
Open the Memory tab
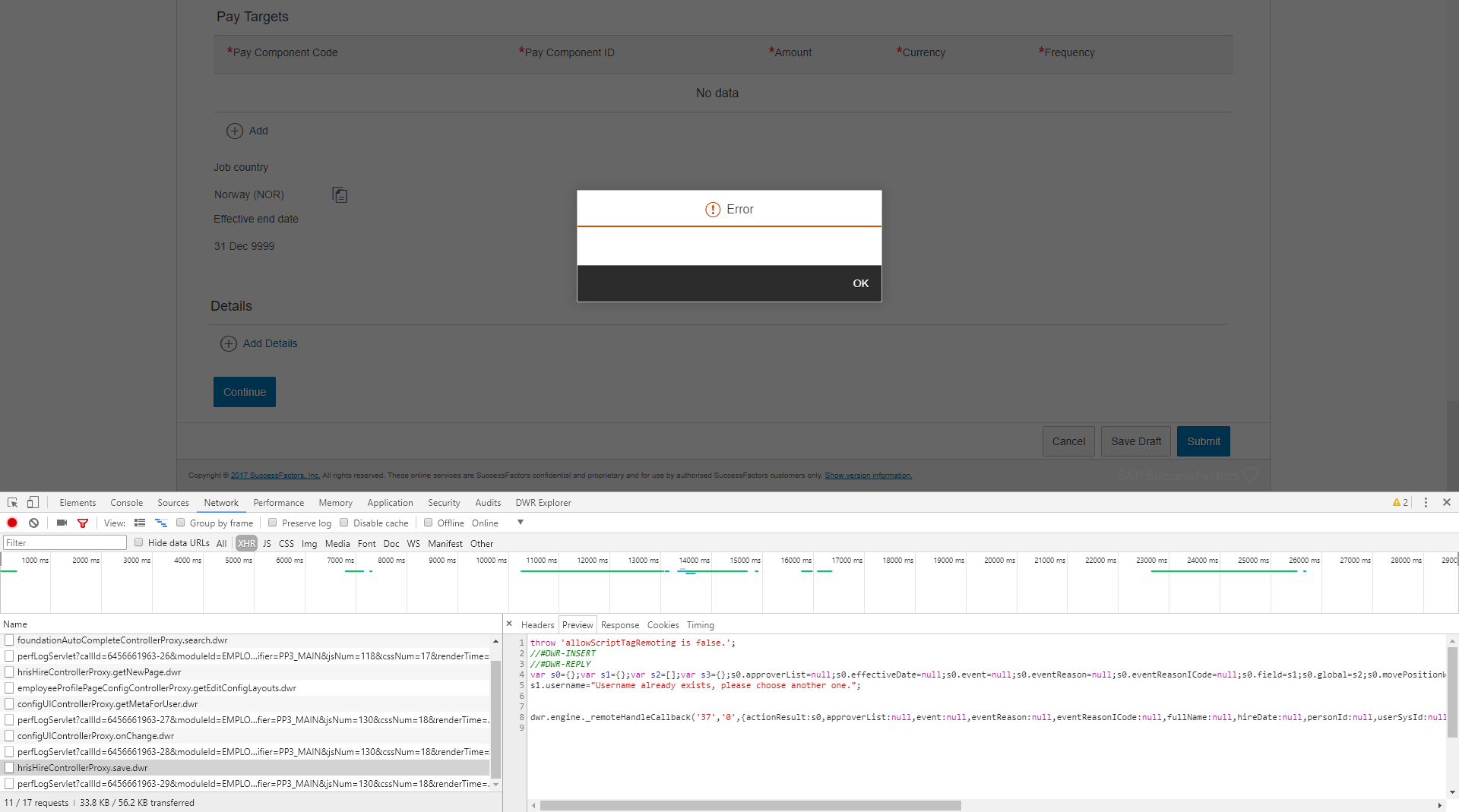pos(335,503)
